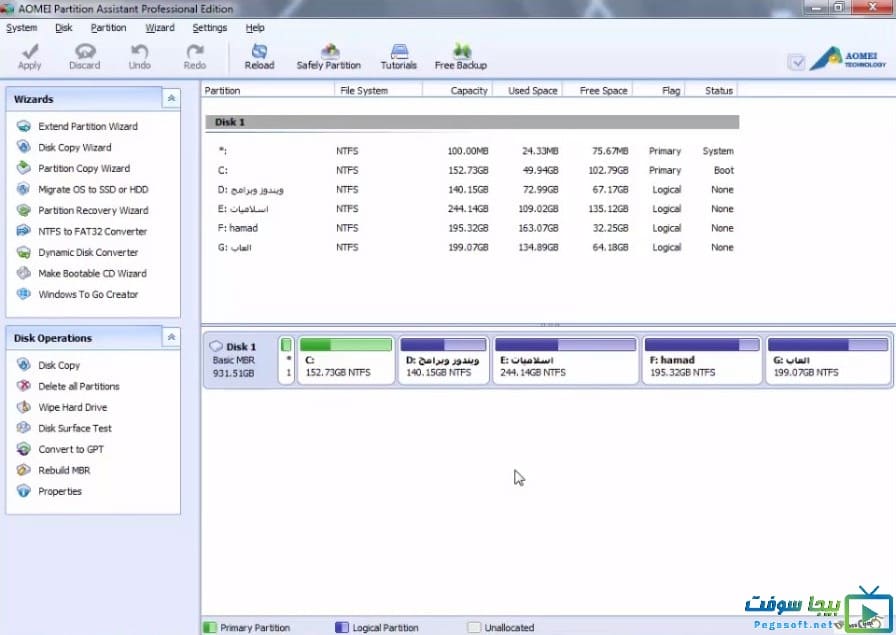The height and width of the screenshot is (635, 896).
Task: Start the Make Bootable CD Wizard
Action: coord(93,273)
